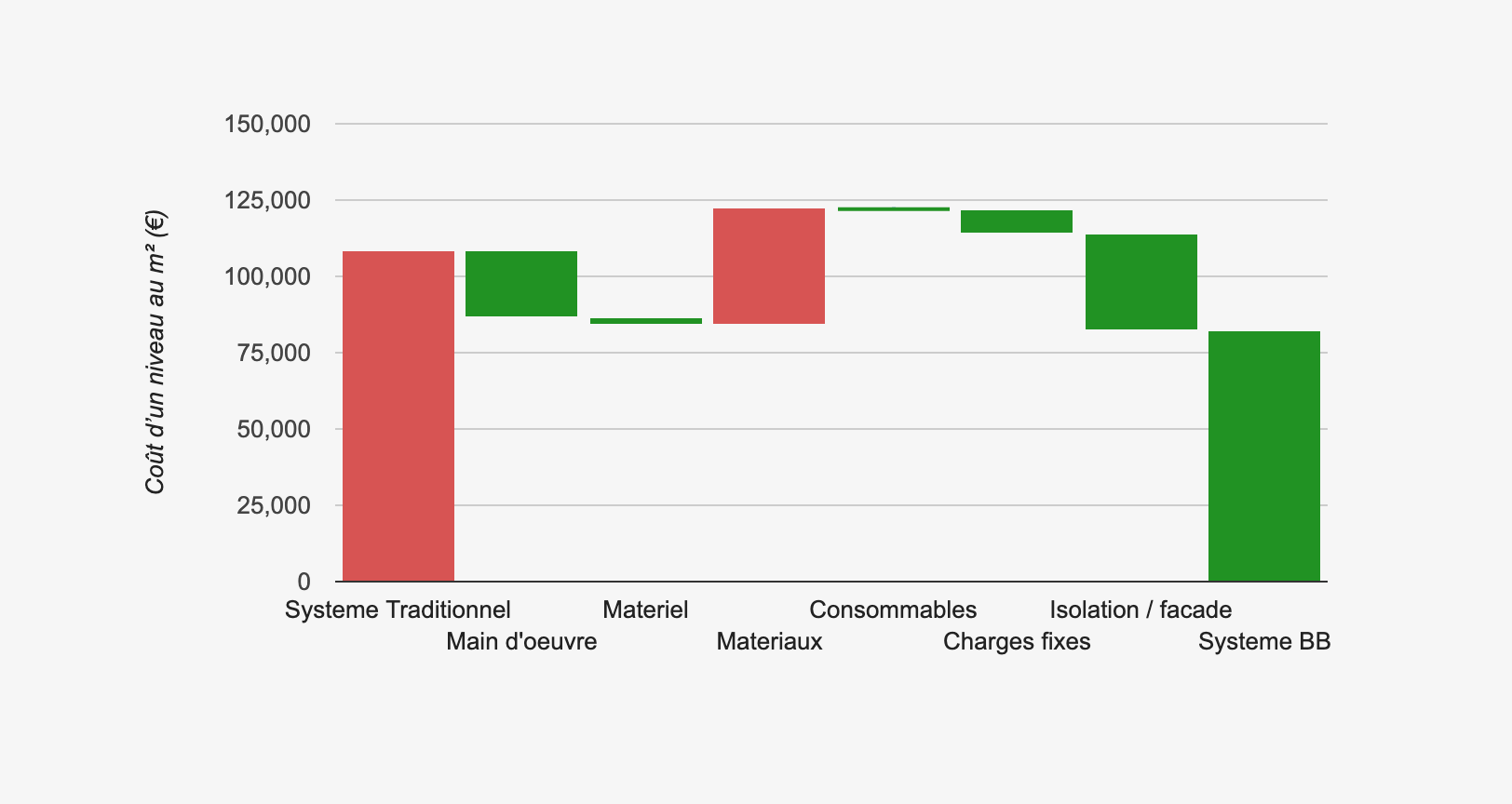
Task: Select the 'Consommables' category label
Action: [x=893, y=610]
